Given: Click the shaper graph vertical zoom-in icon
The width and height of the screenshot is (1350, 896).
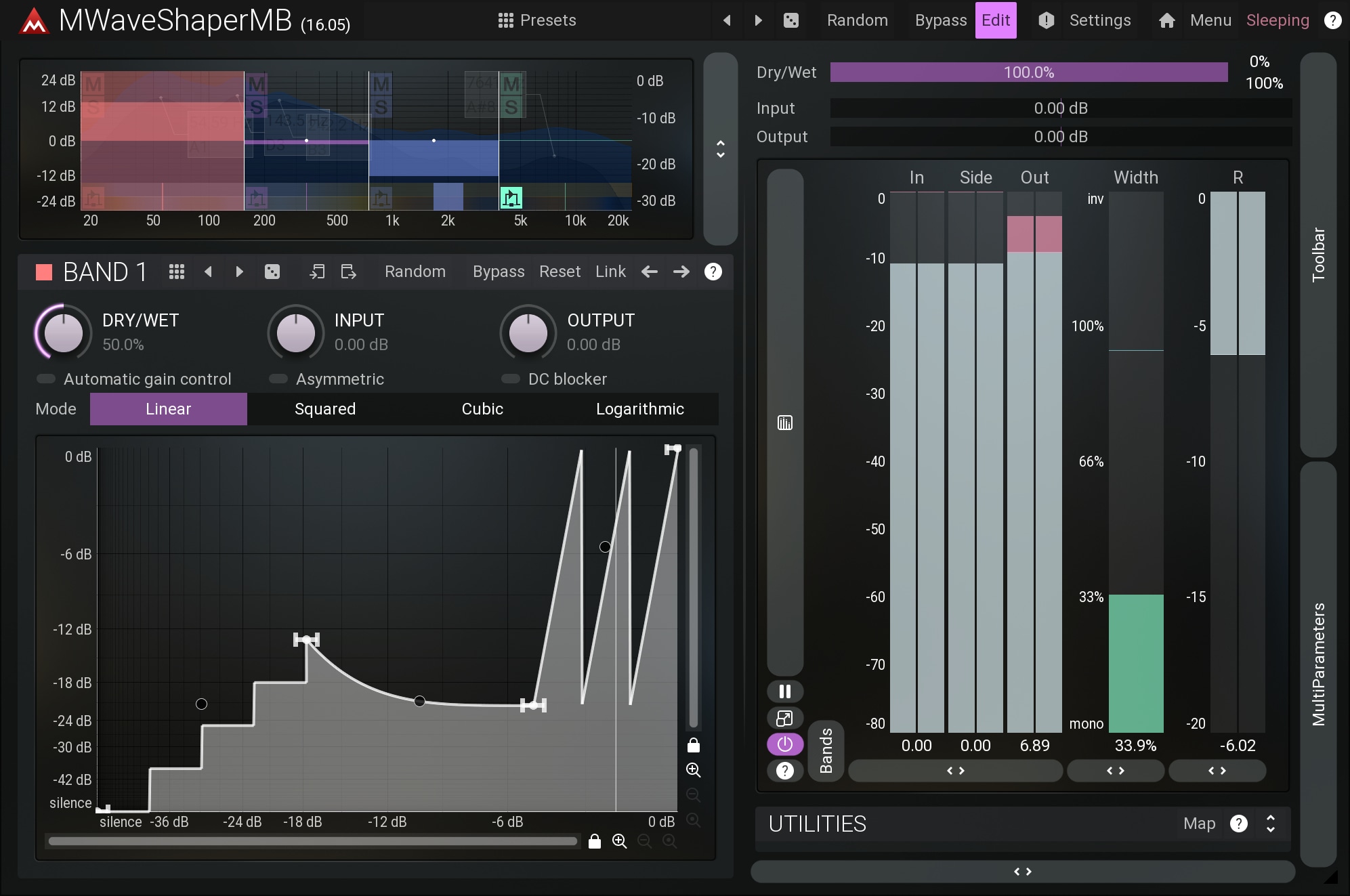Looking at the screenshot, I should coord(693,770).
